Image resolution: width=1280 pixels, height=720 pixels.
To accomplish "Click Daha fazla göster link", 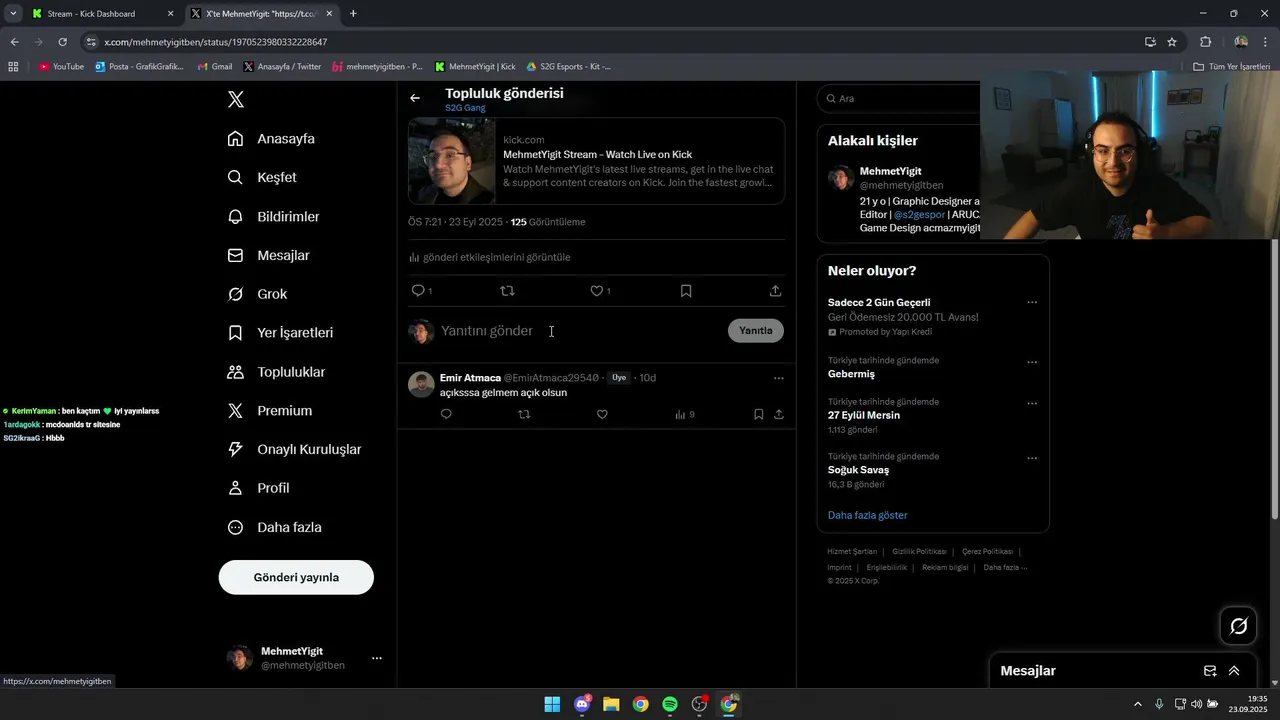I will coord(868,515).
